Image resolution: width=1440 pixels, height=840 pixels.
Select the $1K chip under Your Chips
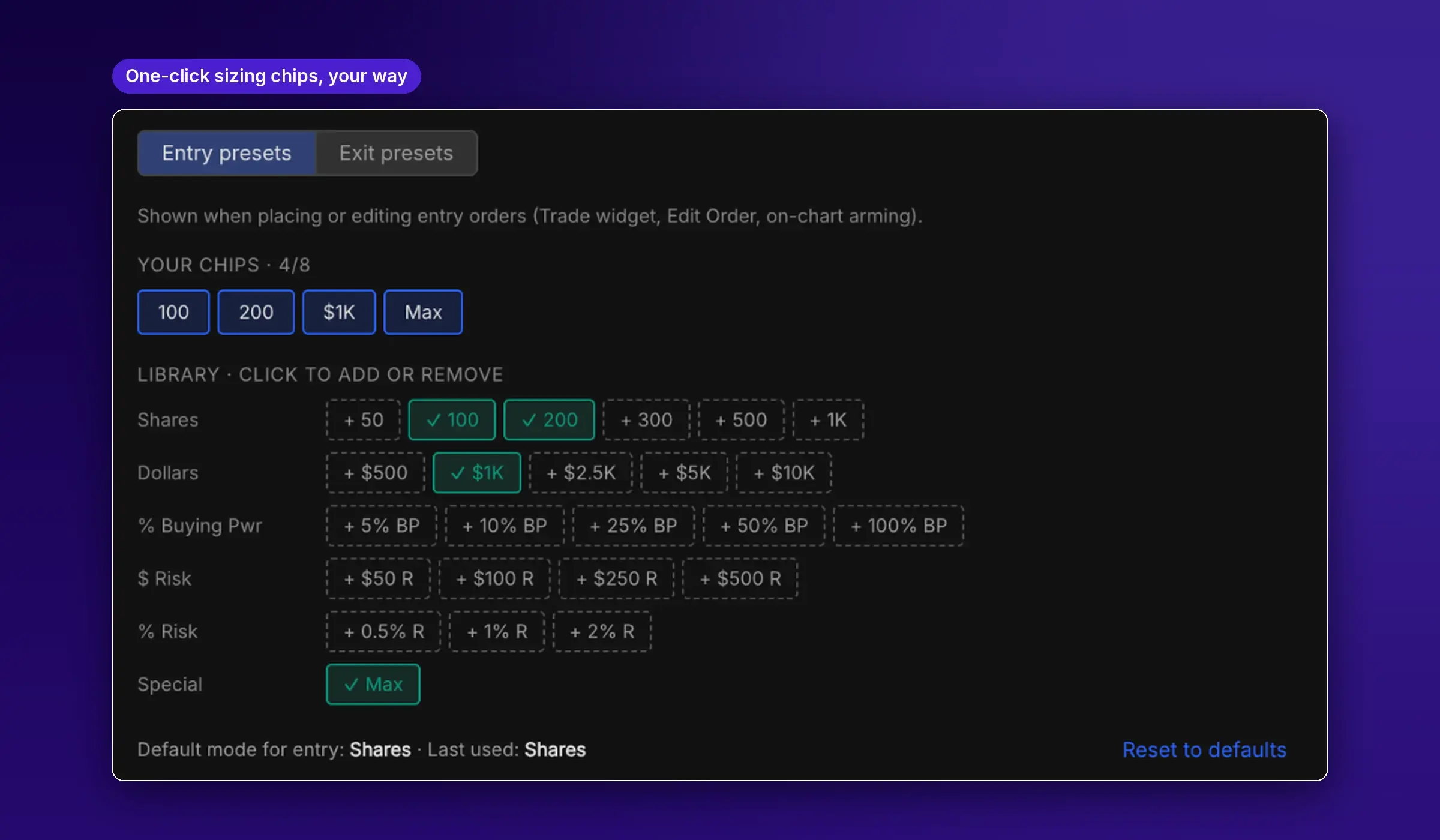339,312
